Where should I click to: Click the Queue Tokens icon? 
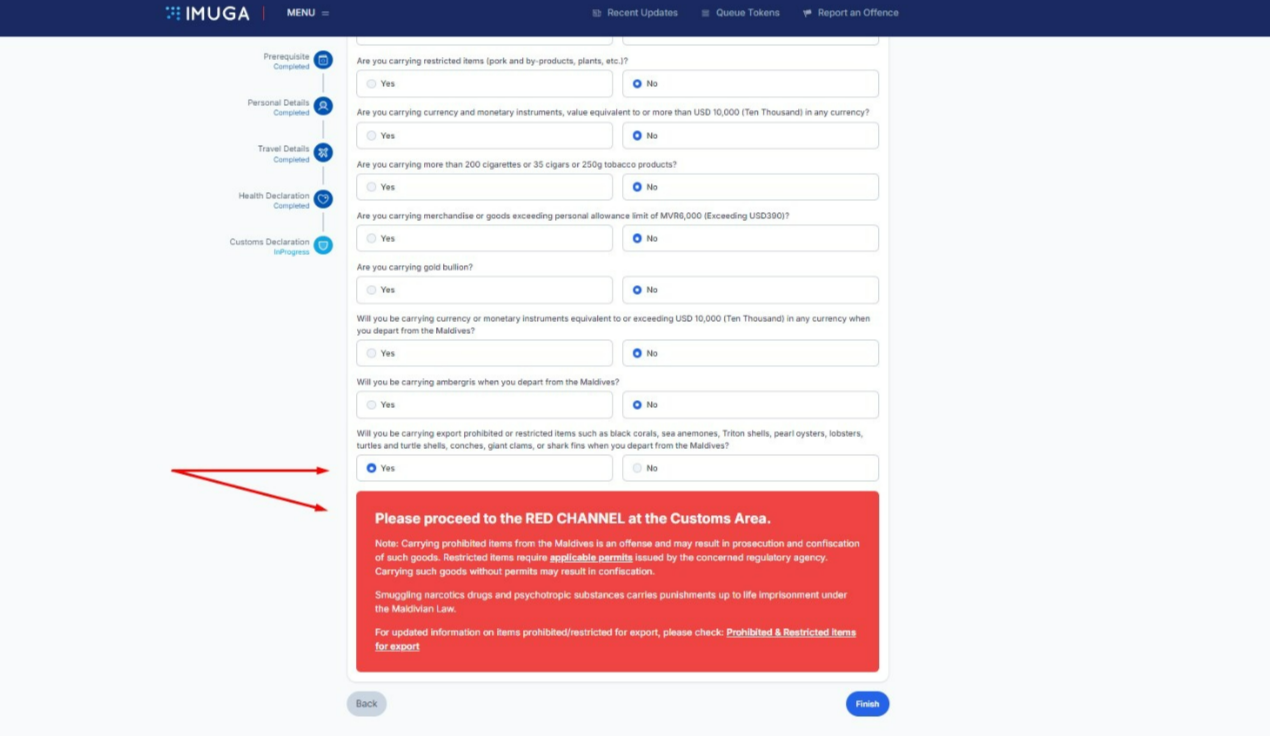705,13
